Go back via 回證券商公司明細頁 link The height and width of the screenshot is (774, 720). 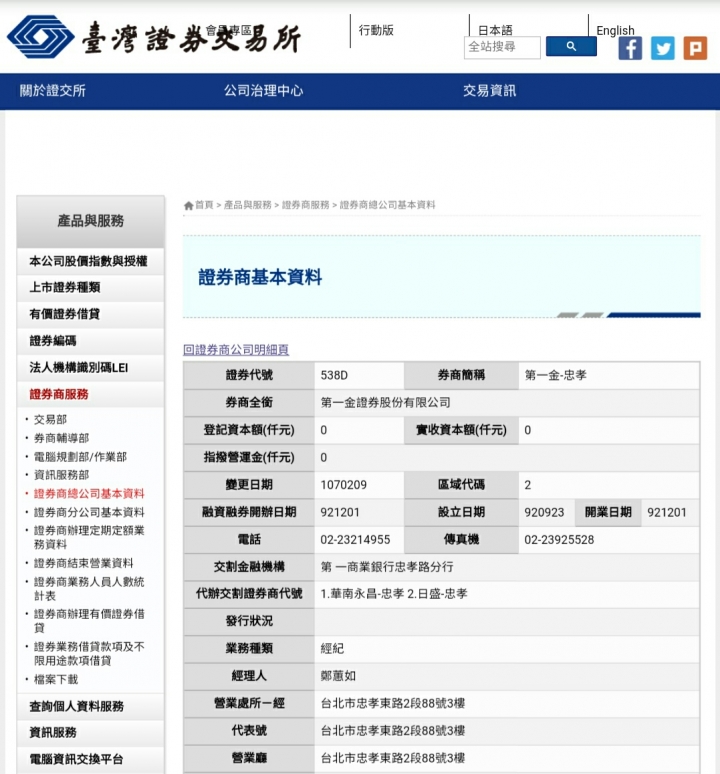236,350
